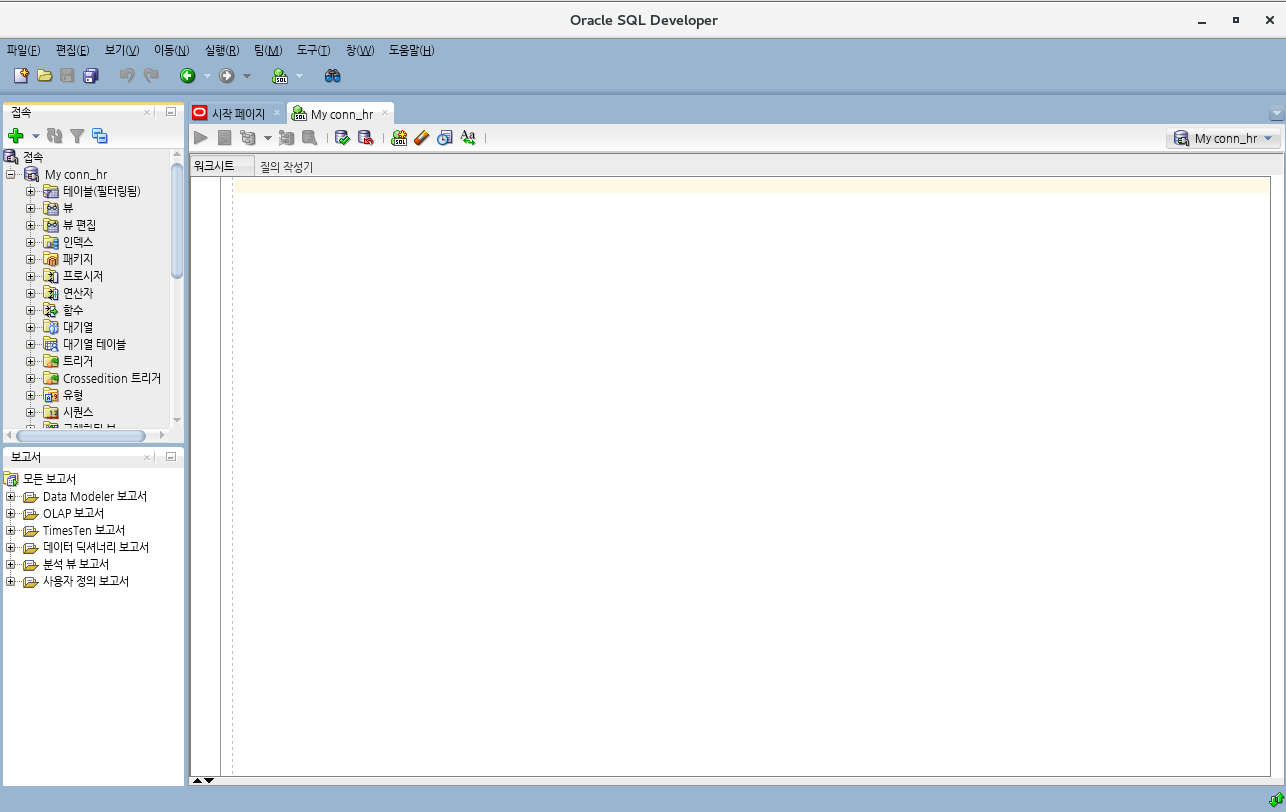The width and height of the screenshot is (1286, 812).
Task: Click the Collapse All icon in connections toolbar
Action: click(x=100, y=135)
